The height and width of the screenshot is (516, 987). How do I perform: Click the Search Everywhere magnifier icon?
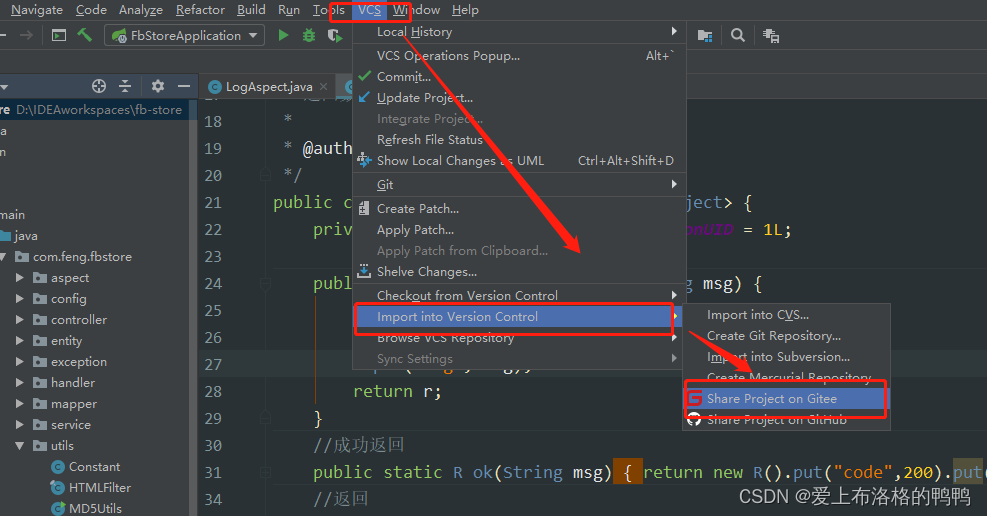click(x=738, y=35)
